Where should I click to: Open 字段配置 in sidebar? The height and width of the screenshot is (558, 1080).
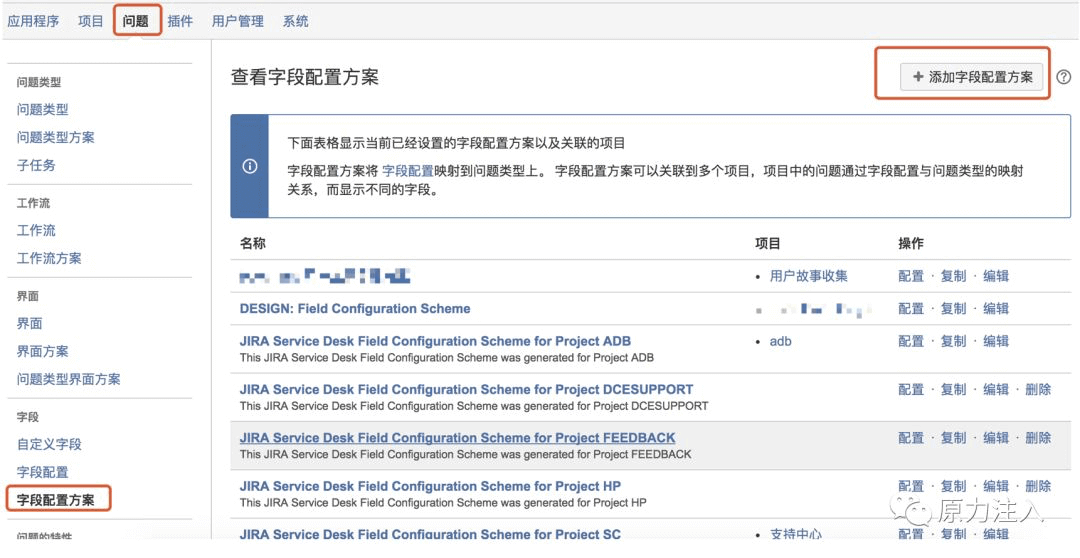[x=43, y=473]
